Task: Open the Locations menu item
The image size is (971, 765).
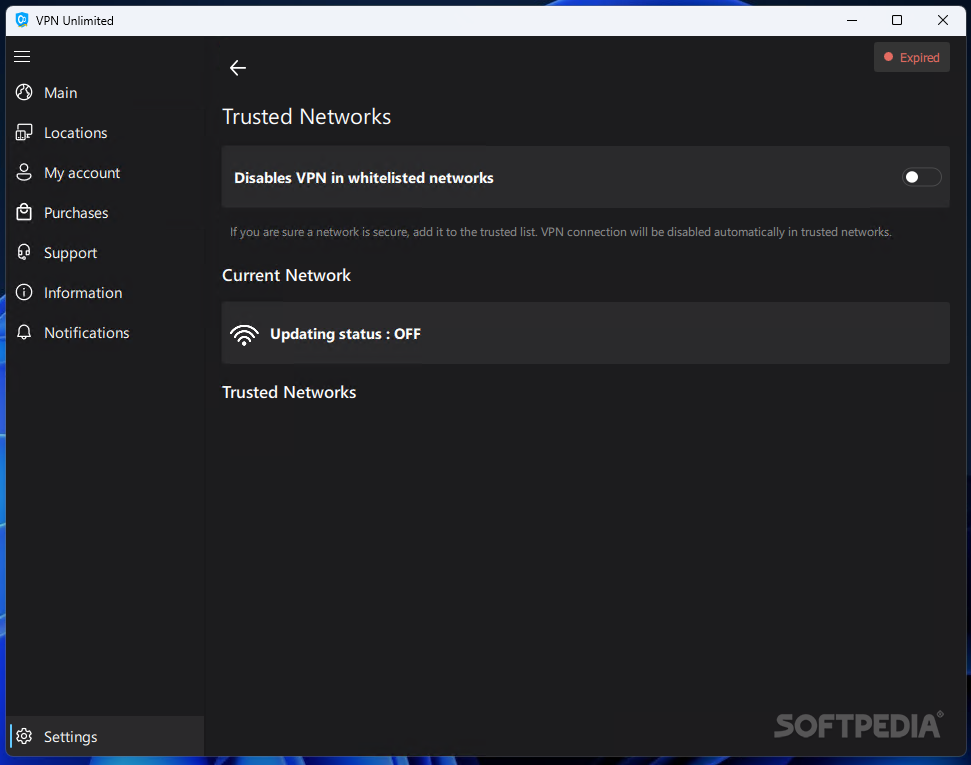Action: (x=105, y=133)
